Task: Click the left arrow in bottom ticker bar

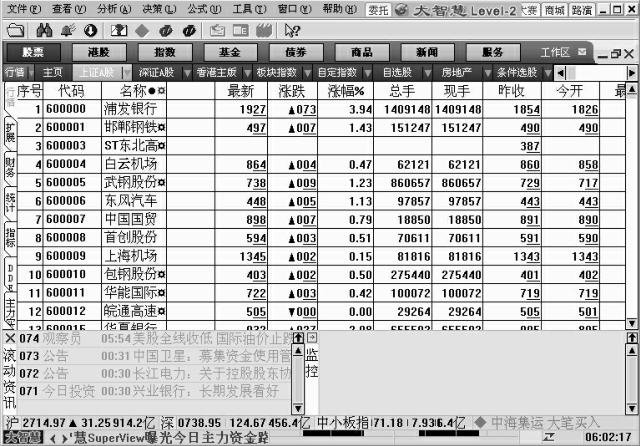Action: [x=52, y=439]
